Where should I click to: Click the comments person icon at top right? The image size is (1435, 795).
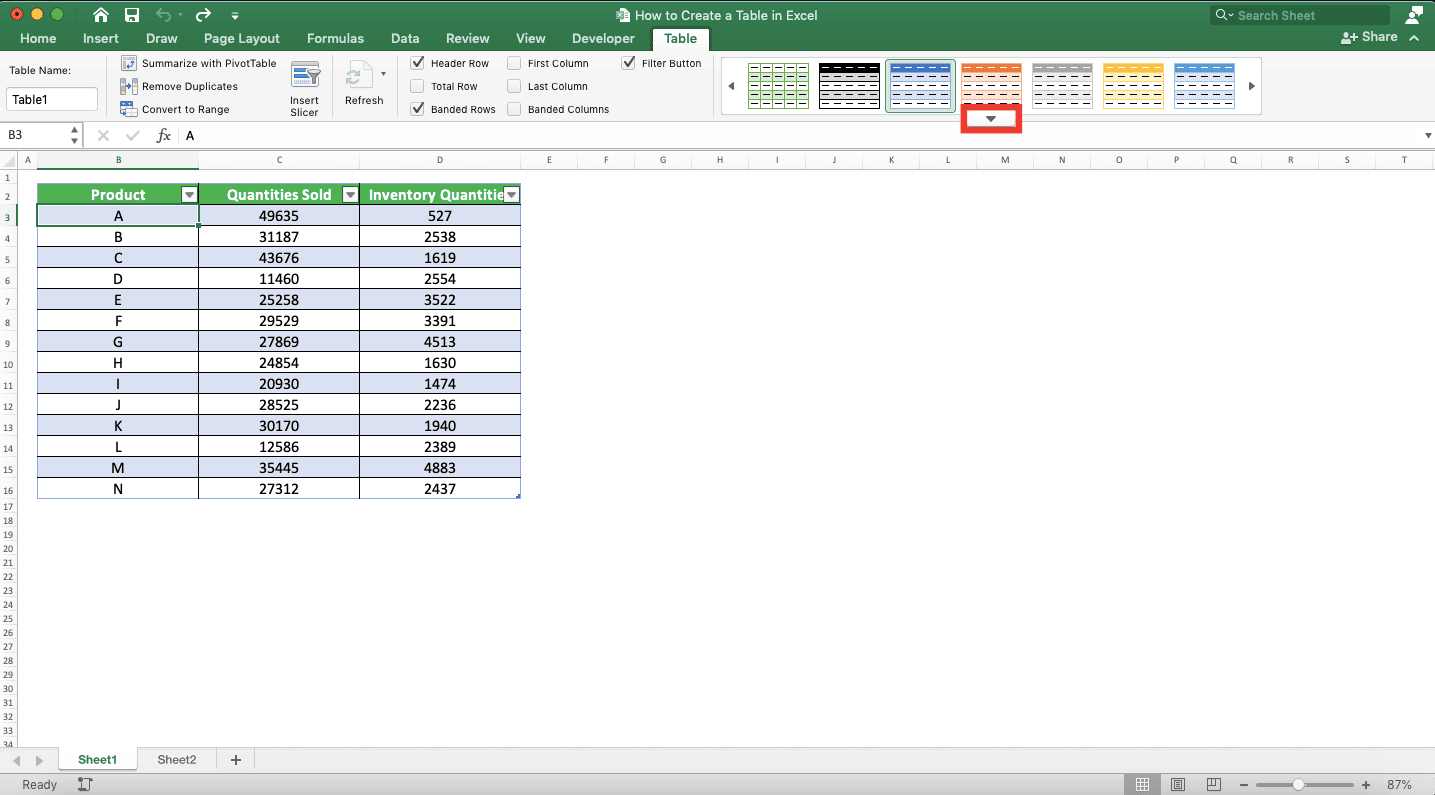pyautogui.click(x=1414, y=14)
